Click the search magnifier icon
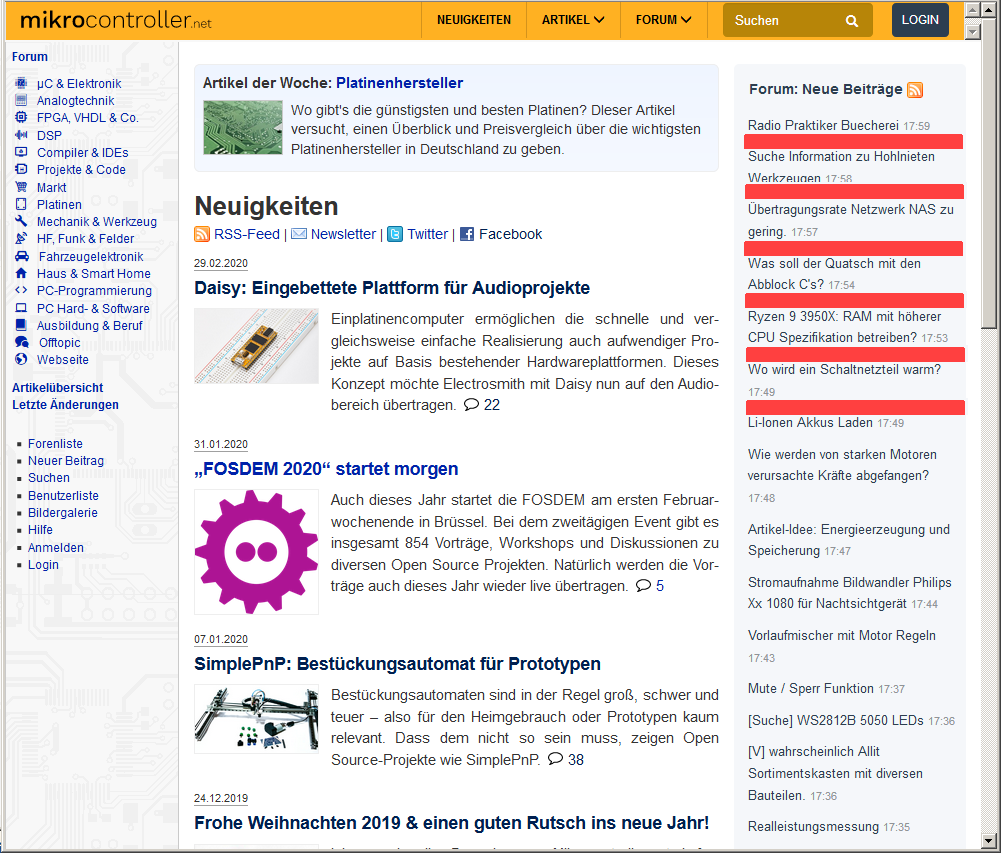 point(852,21)
